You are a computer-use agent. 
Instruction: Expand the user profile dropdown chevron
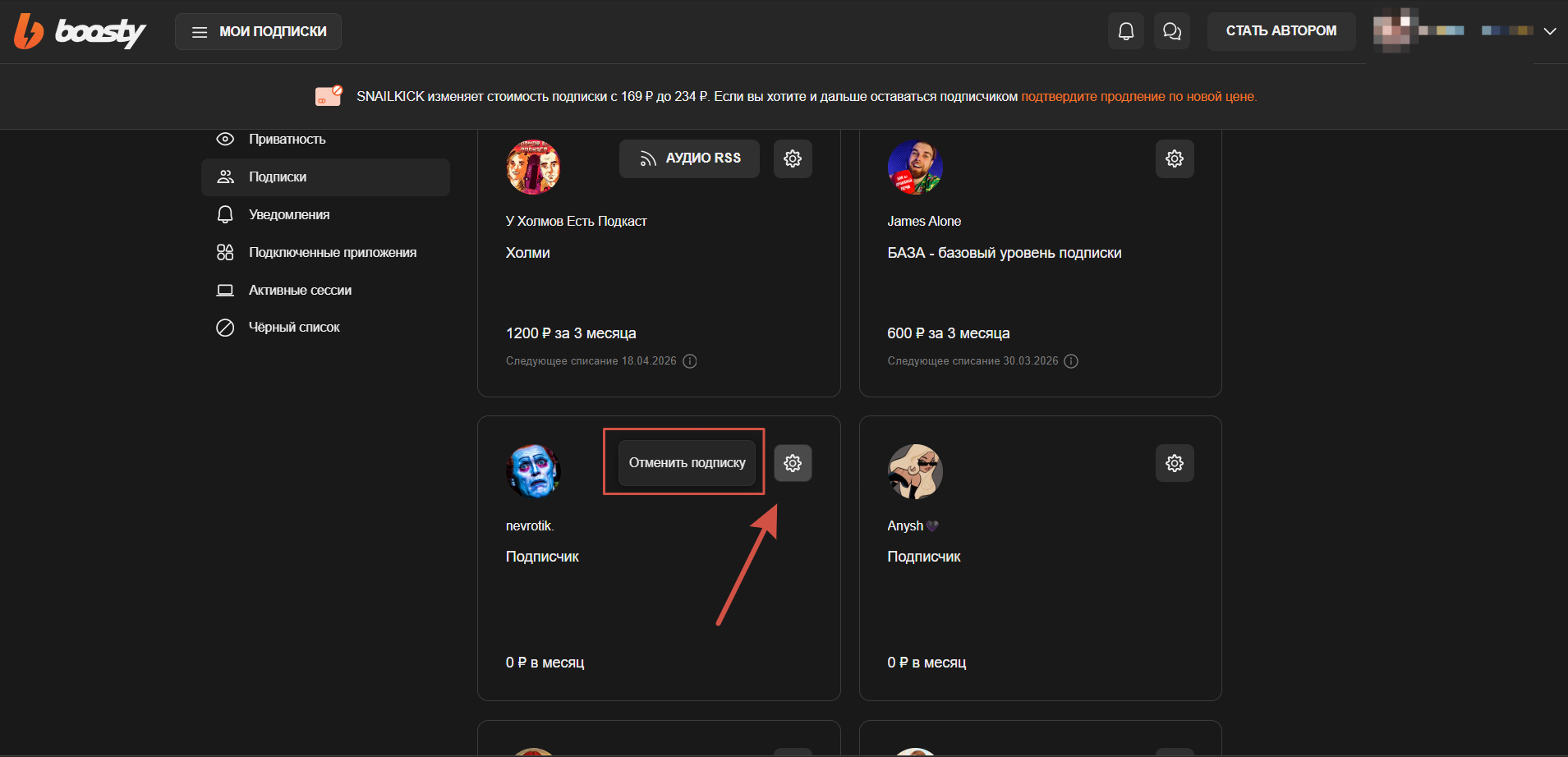tap(1550, 31)
